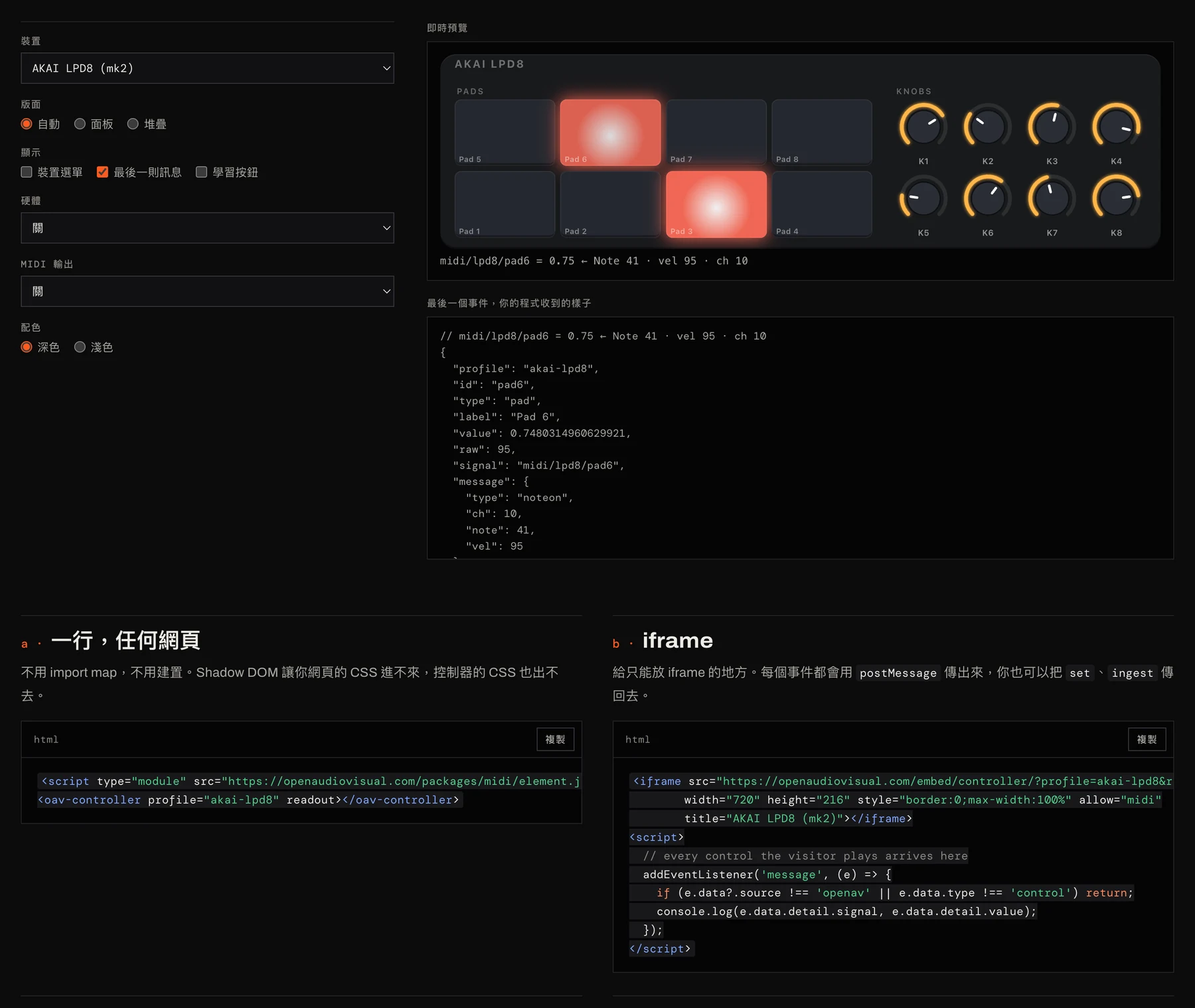Tap Pad 2 on the controller
Image resolution: width=1195 pixels, height=1008 pixels.
610,204
